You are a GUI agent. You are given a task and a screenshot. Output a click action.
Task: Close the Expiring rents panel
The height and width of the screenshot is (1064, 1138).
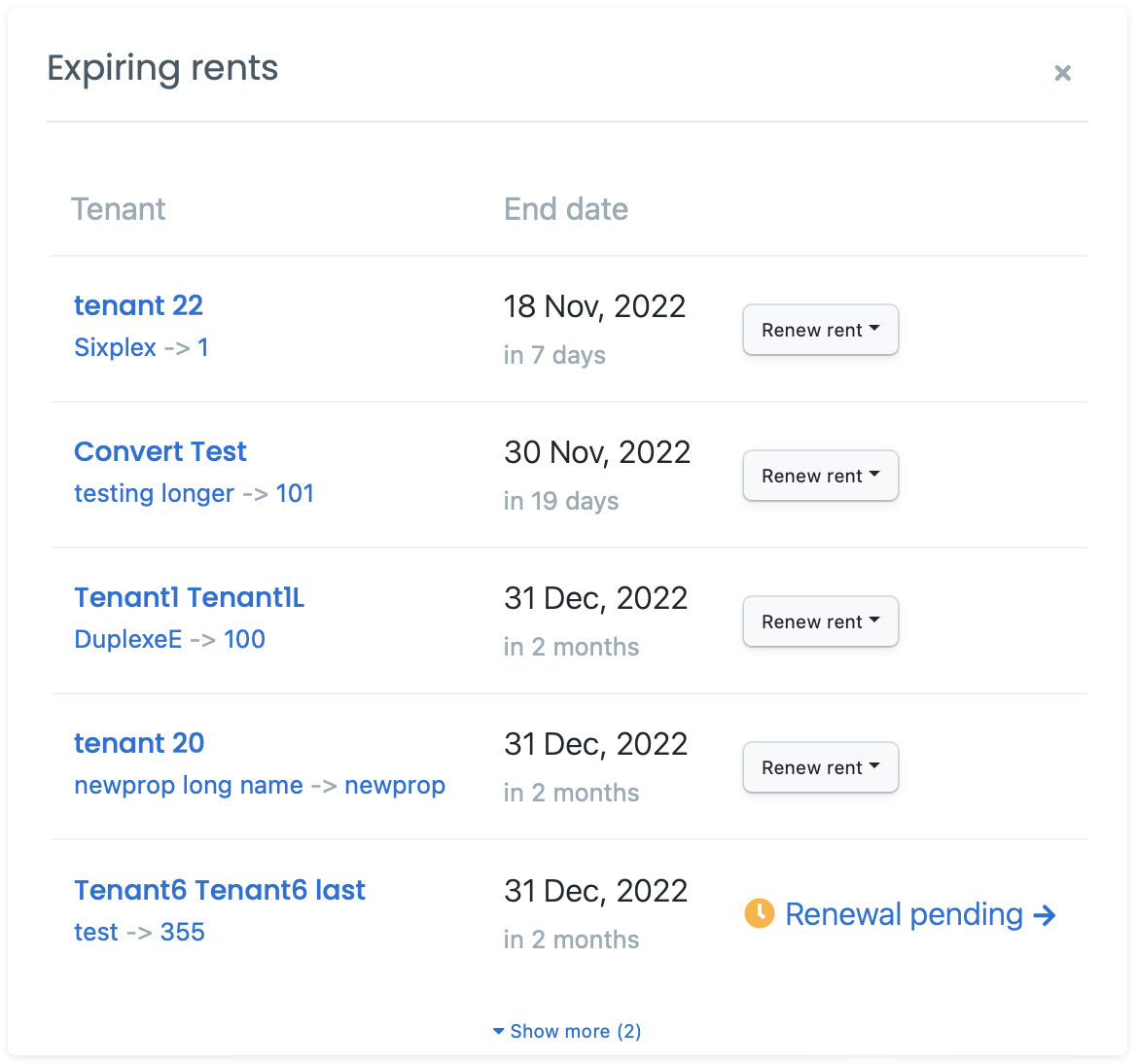(1062, 73)
